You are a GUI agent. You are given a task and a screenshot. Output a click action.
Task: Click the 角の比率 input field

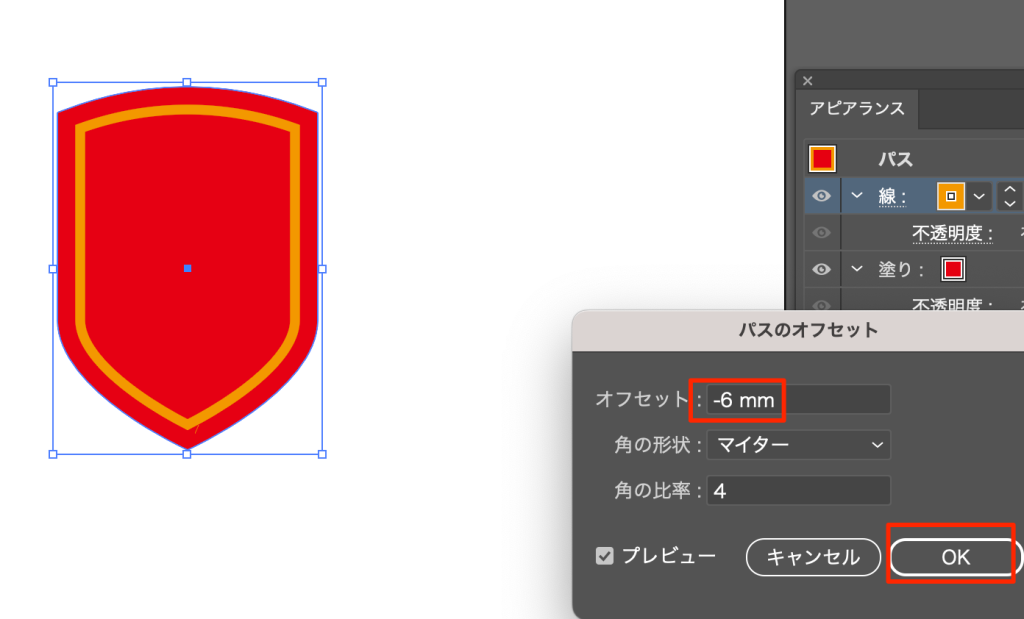point(798,491)
